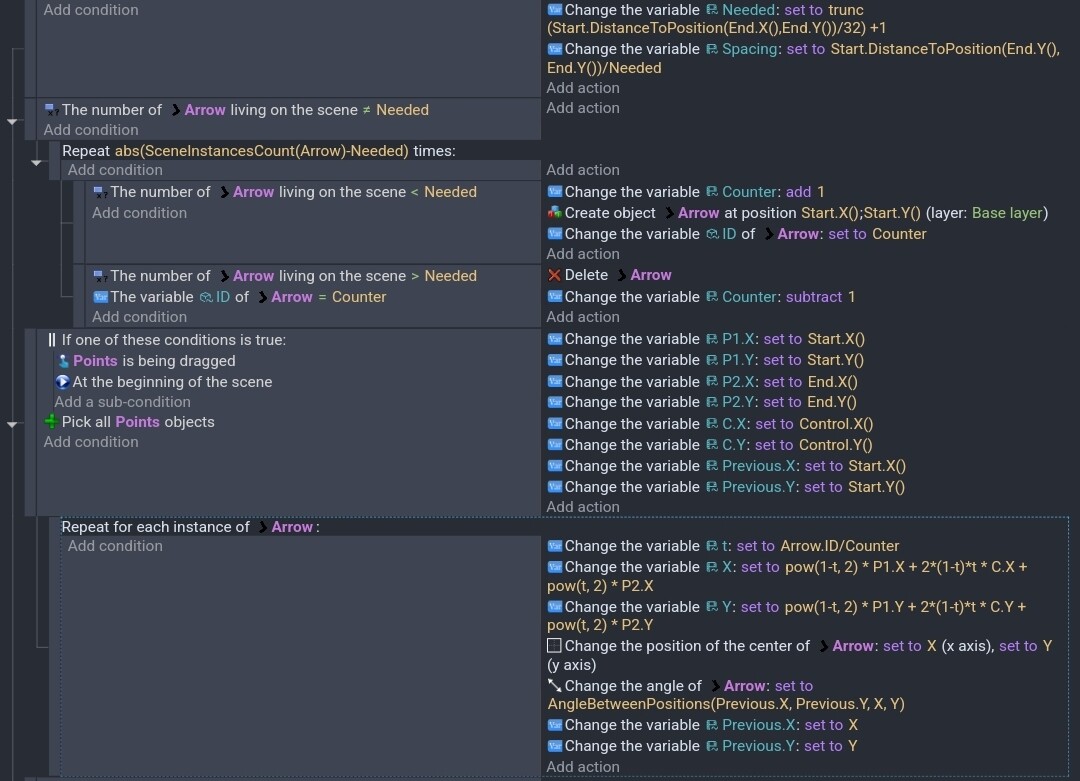Select the 'Points is being dragged' condition text

[x=154, y=361]
